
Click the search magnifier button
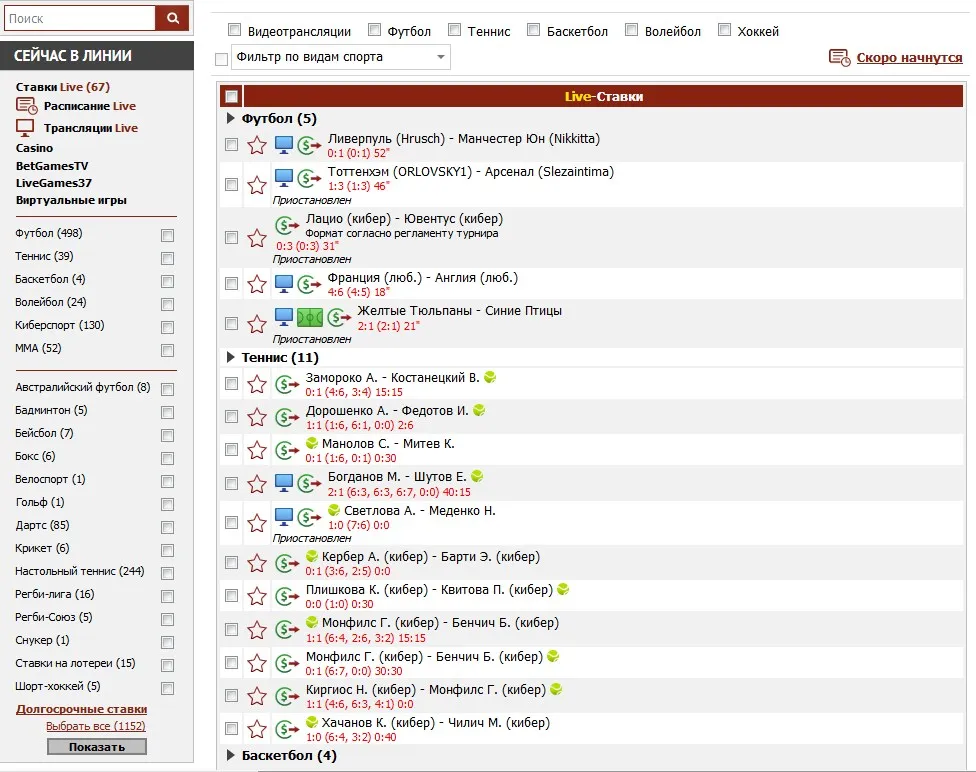(172, 19)
